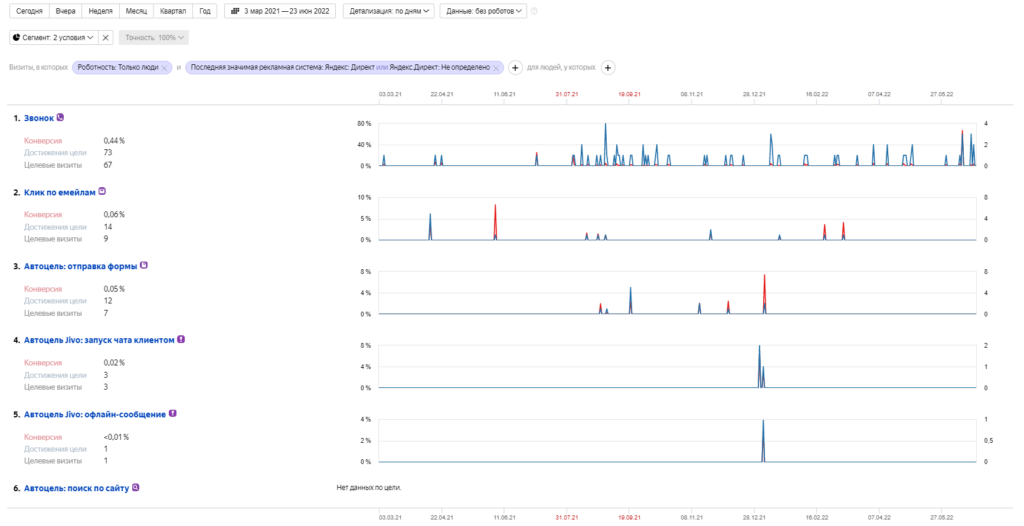
Task: Click the search icon next to поиск по сайту
Action: (135, 487)
